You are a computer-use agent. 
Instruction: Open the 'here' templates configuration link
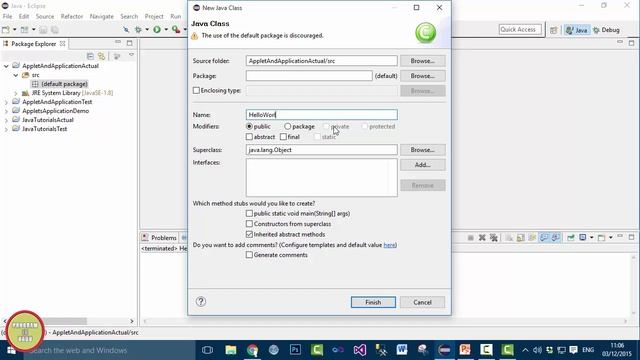389,245
